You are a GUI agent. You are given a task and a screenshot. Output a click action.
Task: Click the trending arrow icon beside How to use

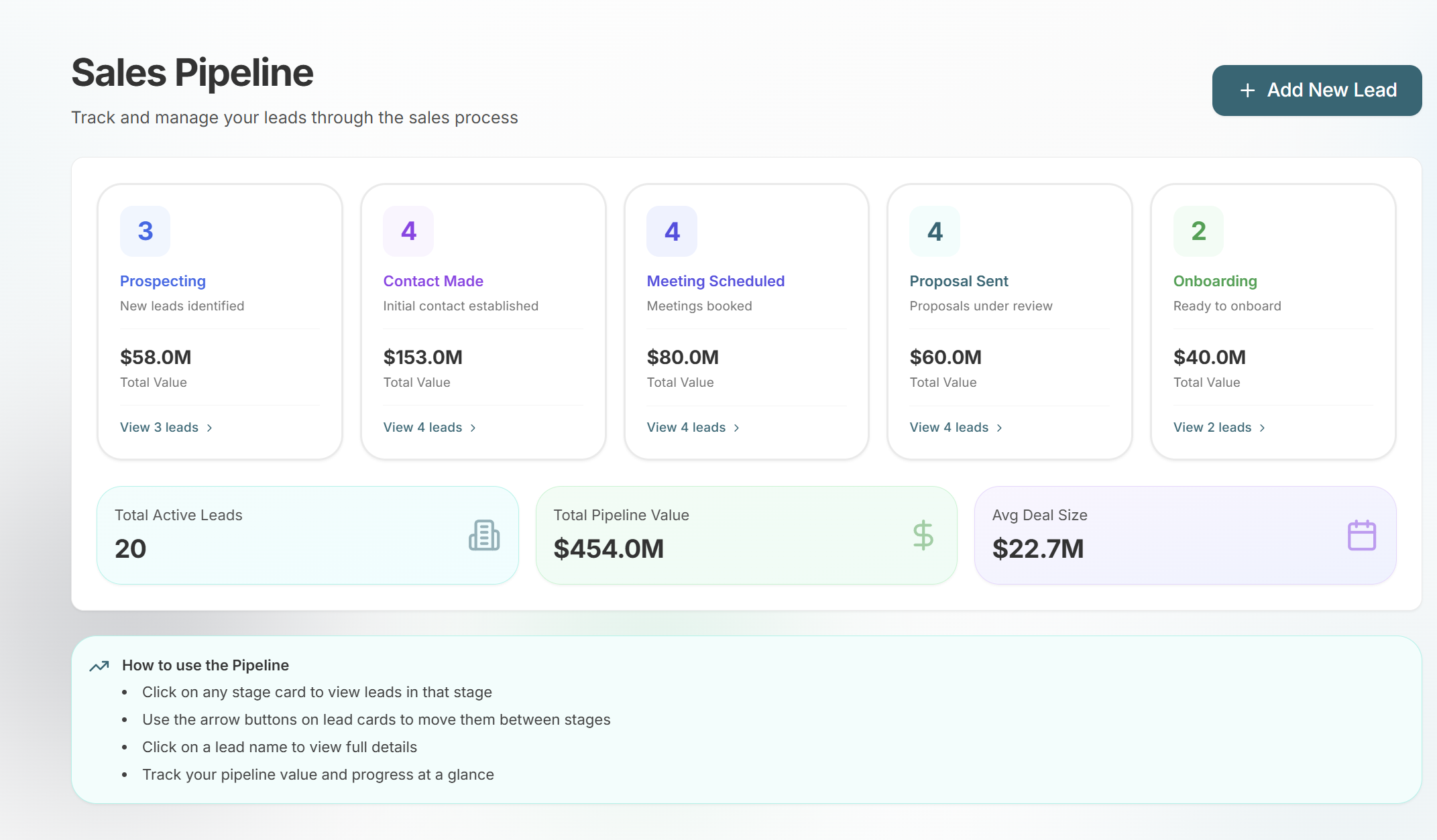99,666
